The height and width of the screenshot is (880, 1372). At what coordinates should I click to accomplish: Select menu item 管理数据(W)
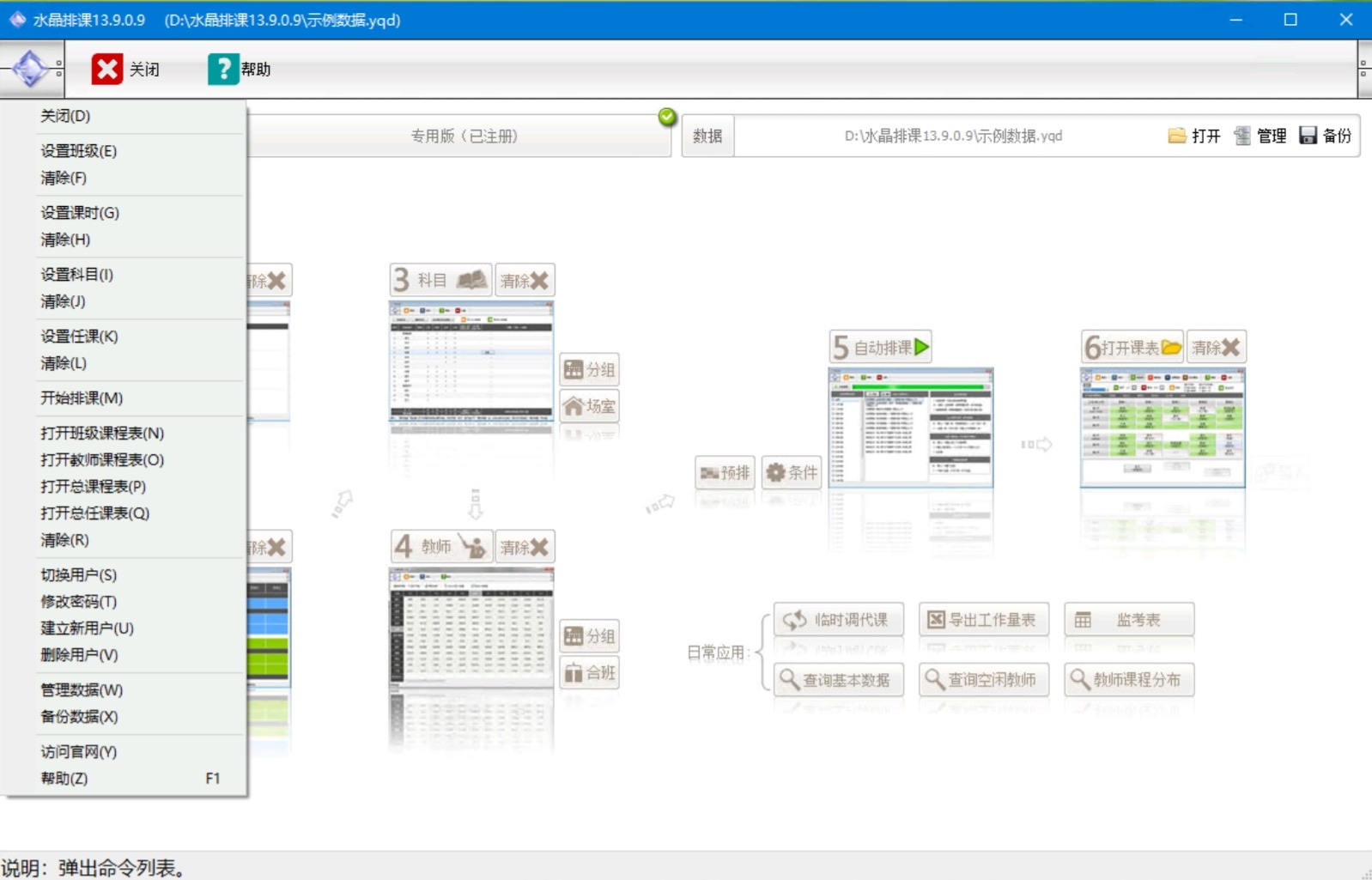point(124,690)
